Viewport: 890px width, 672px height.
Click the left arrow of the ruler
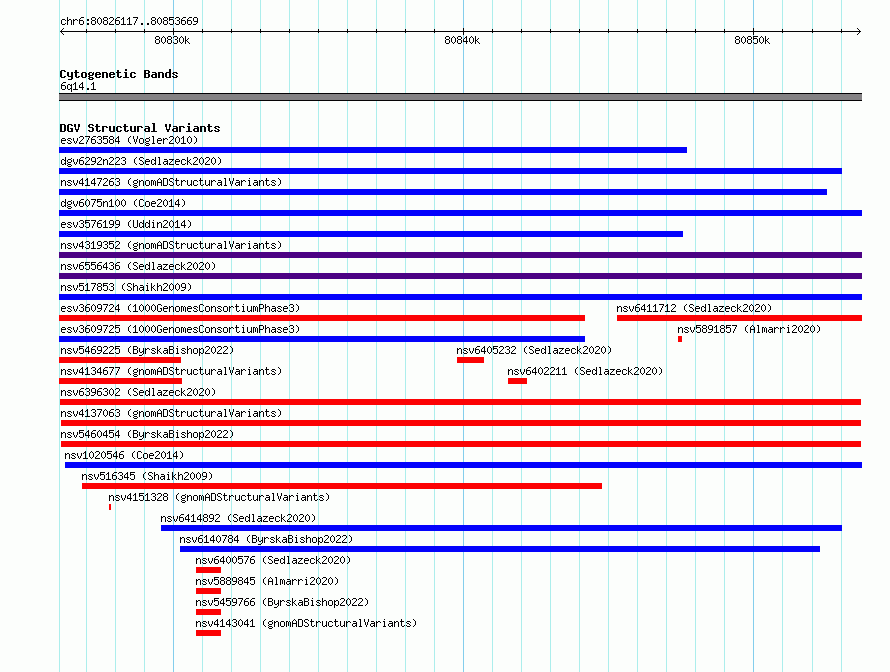[62, 32]
